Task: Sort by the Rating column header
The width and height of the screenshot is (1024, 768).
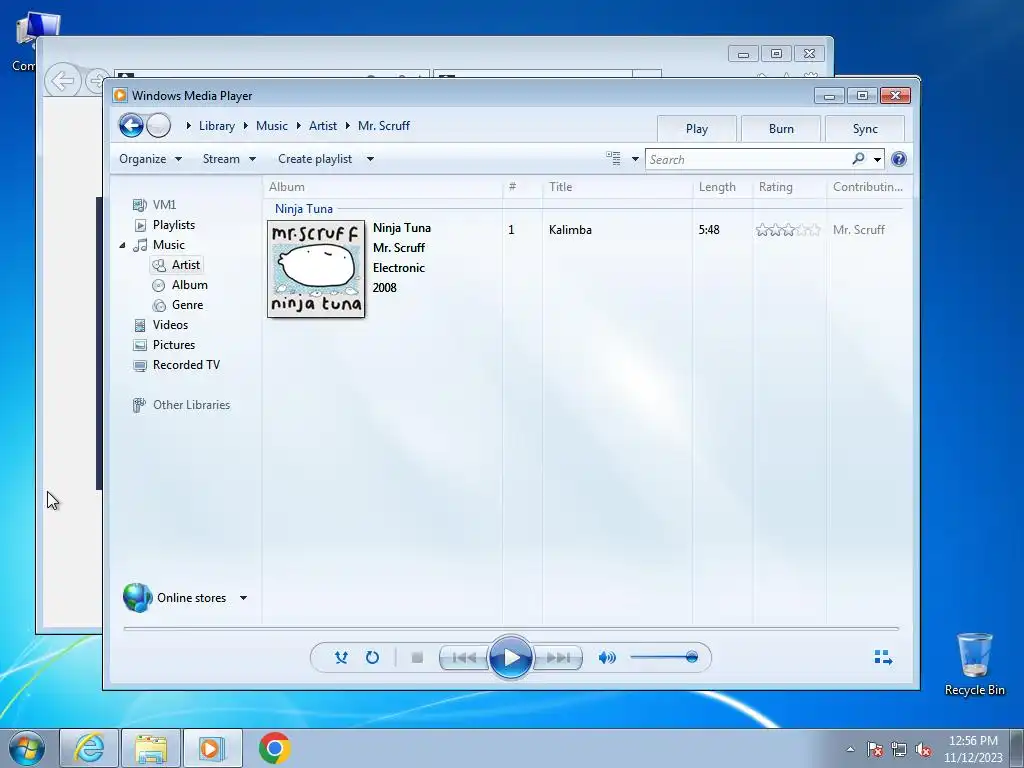Action: (x=790, y=187)
